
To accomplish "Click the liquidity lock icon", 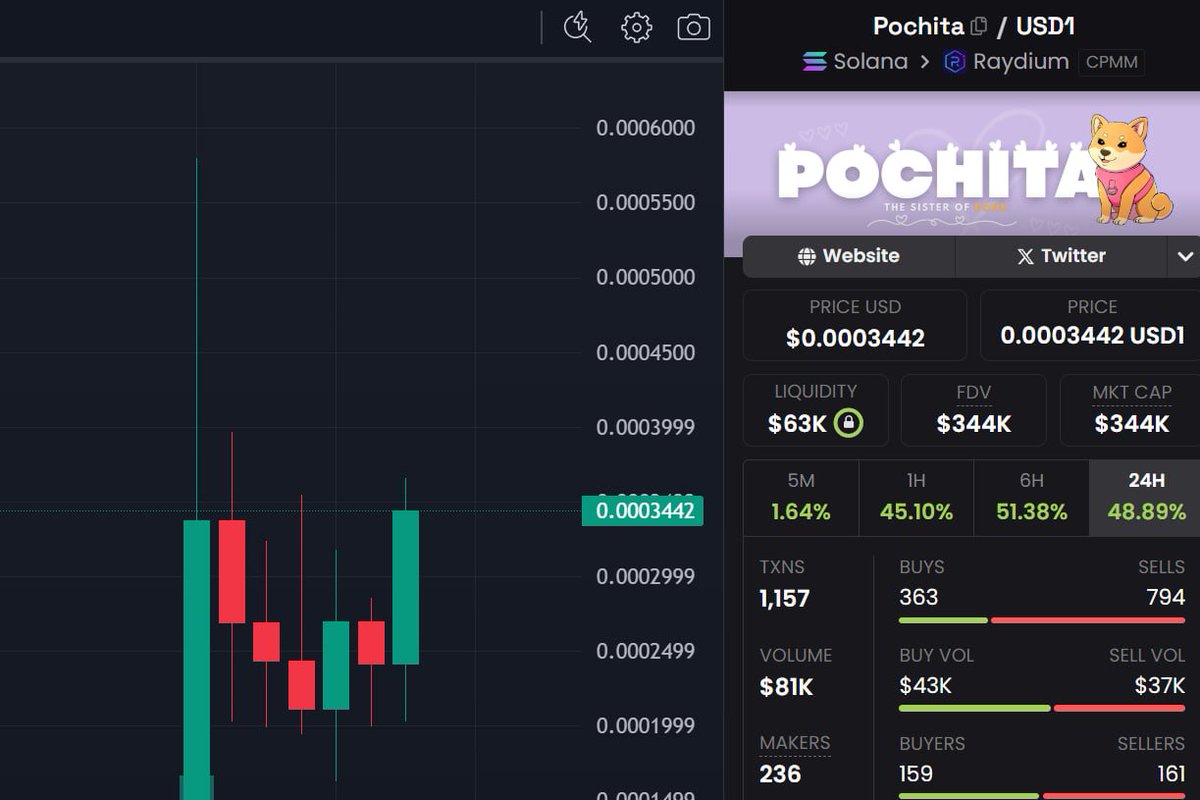I will coord(848,423).
